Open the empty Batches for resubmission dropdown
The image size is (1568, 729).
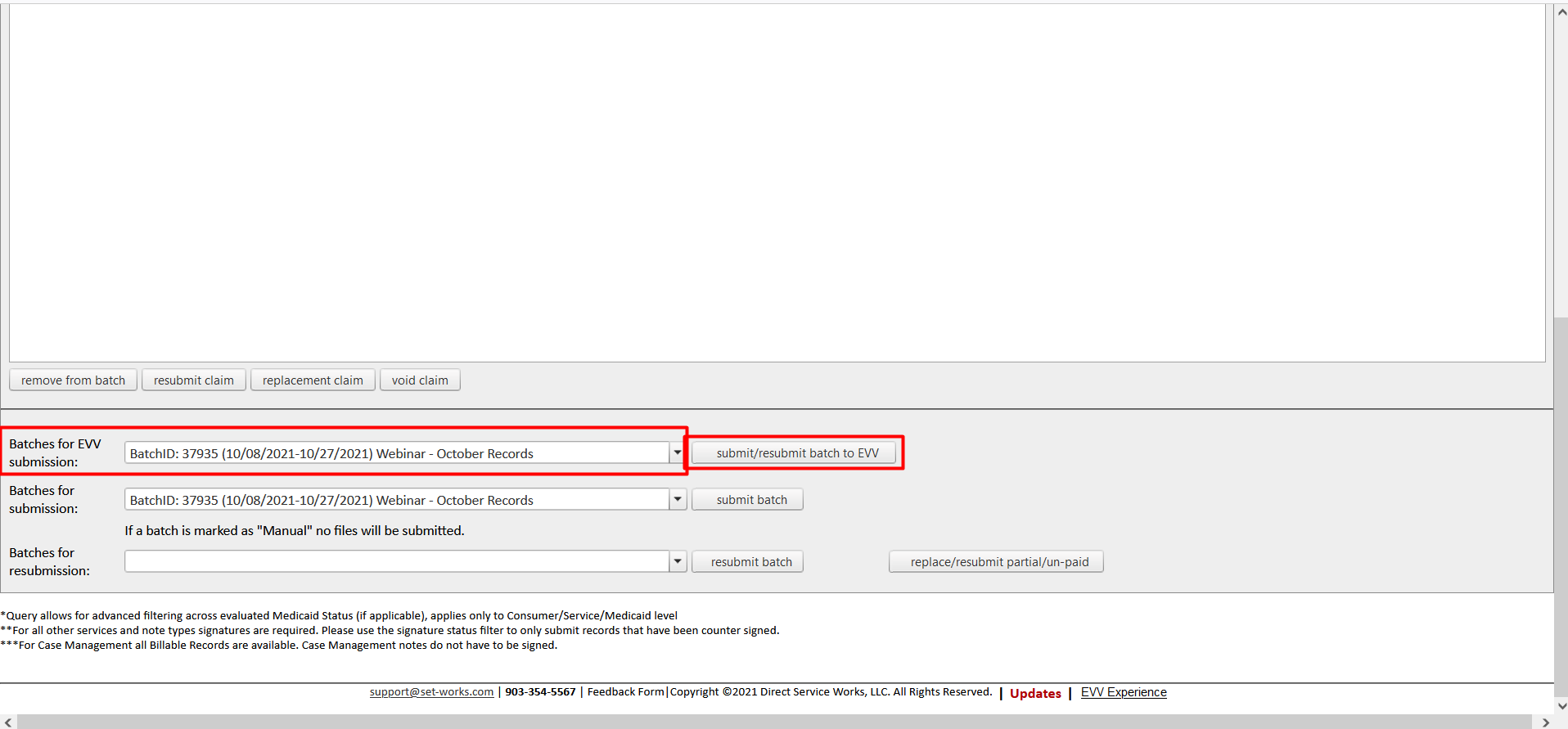click(x=678, y=561)
